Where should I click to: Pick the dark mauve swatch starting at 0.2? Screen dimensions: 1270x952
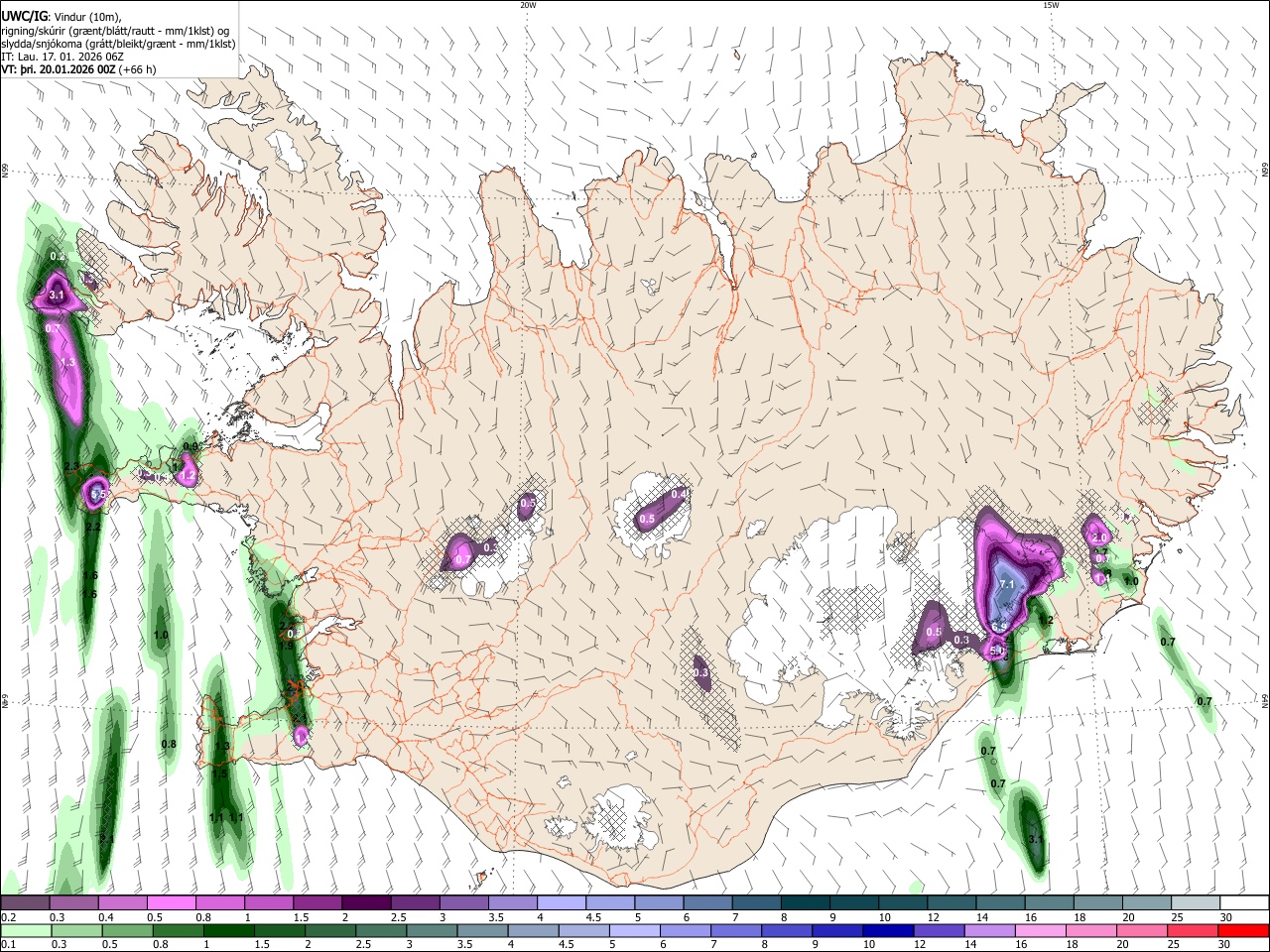click(25, 903)
